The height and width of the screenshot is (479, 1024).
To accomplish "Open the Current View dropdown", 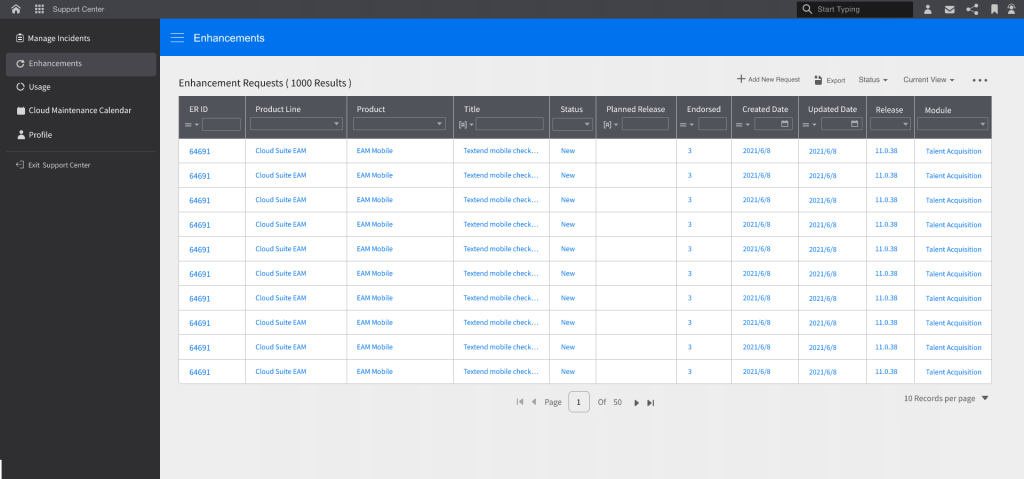I will pos(929,80).
